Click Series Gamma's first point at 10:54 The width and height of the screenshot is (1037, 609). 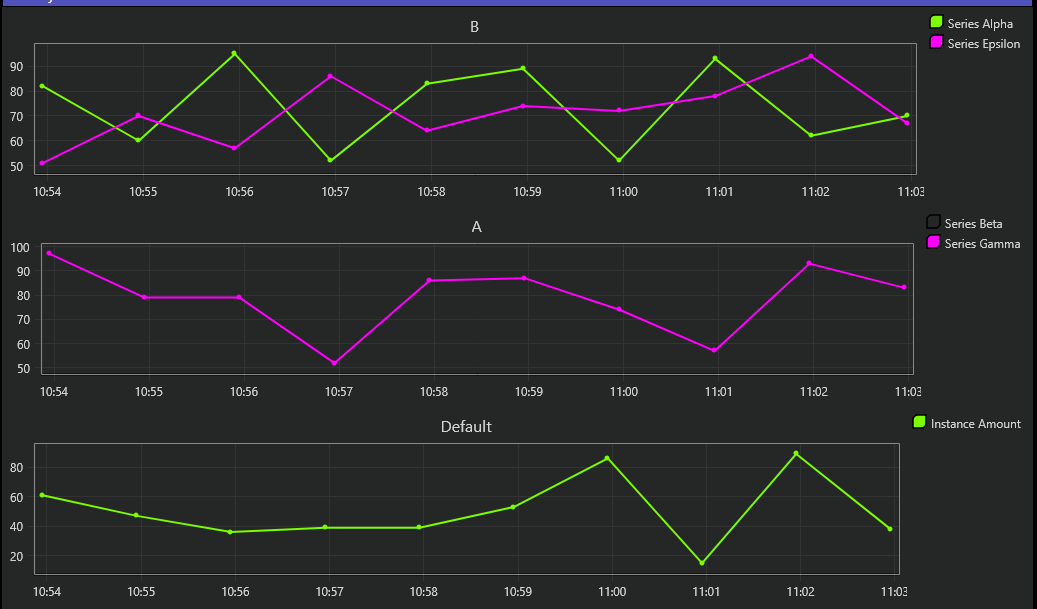[49, 253]
